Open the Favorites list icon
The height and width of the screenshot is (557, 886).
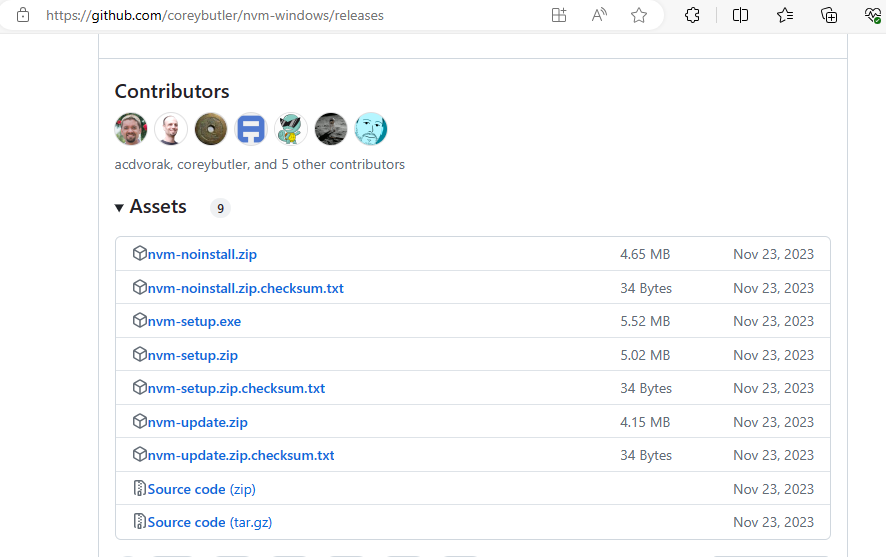(x=785, y=15)
